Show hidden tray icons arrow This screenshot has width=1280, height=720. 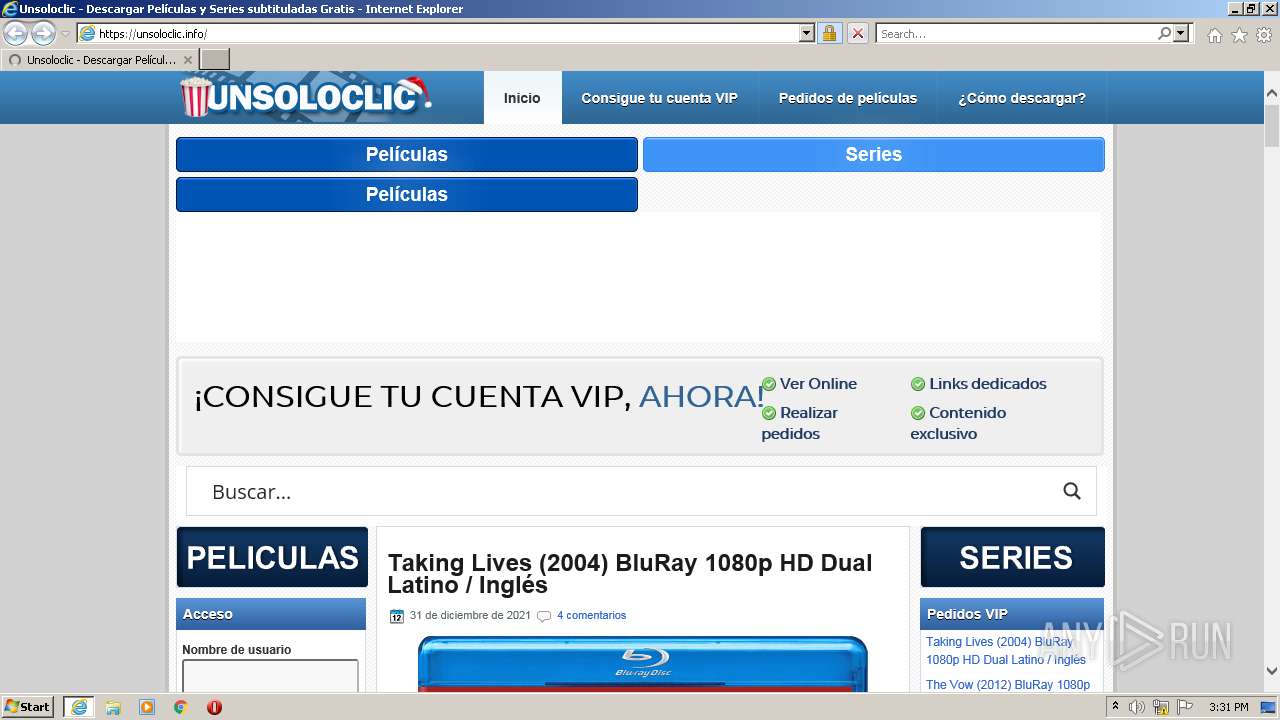point(1116,707)
